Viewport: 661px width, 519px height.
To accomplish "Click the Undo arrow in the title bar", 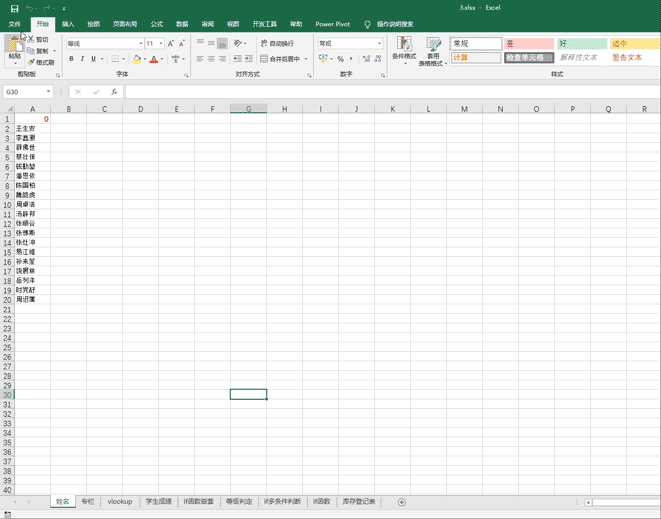I will click(x=30, y=8).
